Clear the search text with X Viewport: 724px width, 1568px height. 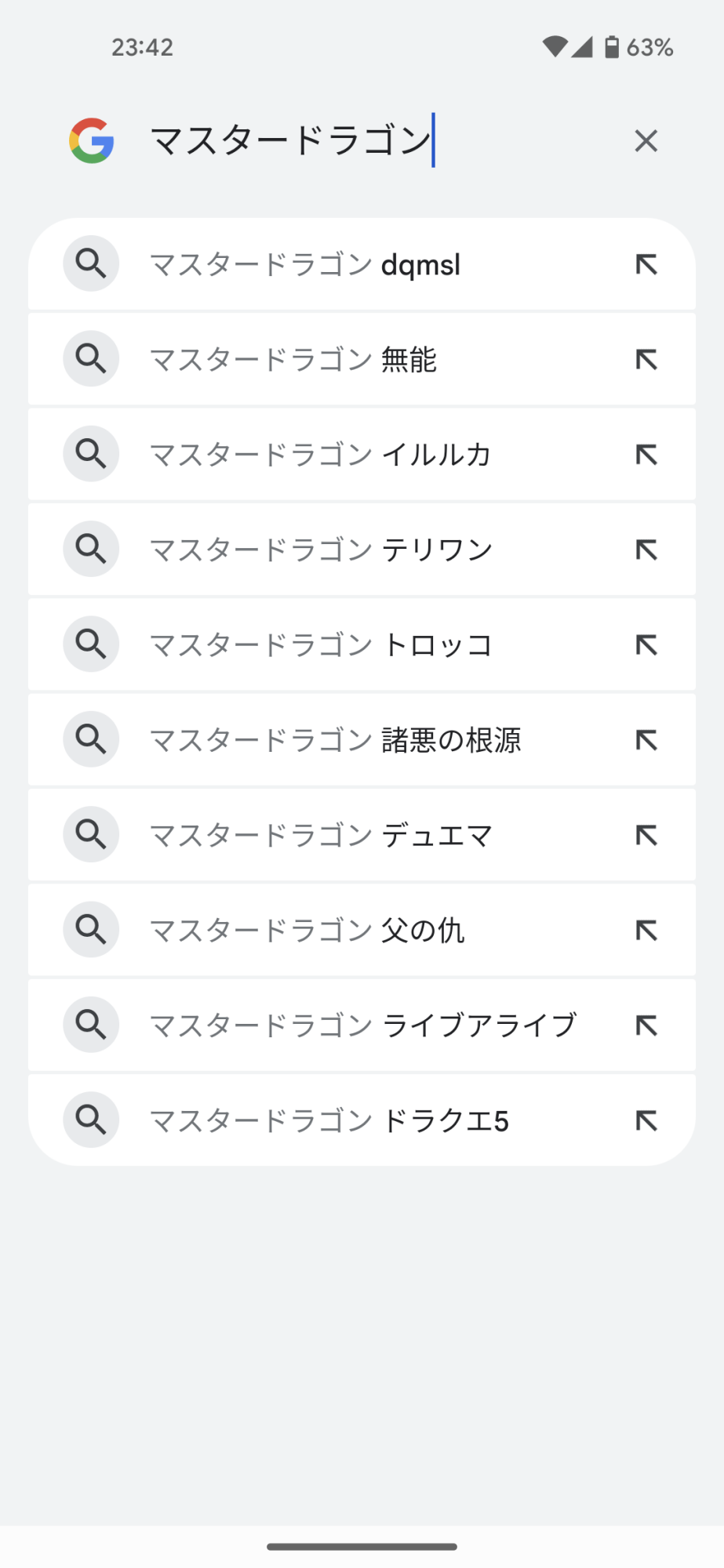pos(646,141)
